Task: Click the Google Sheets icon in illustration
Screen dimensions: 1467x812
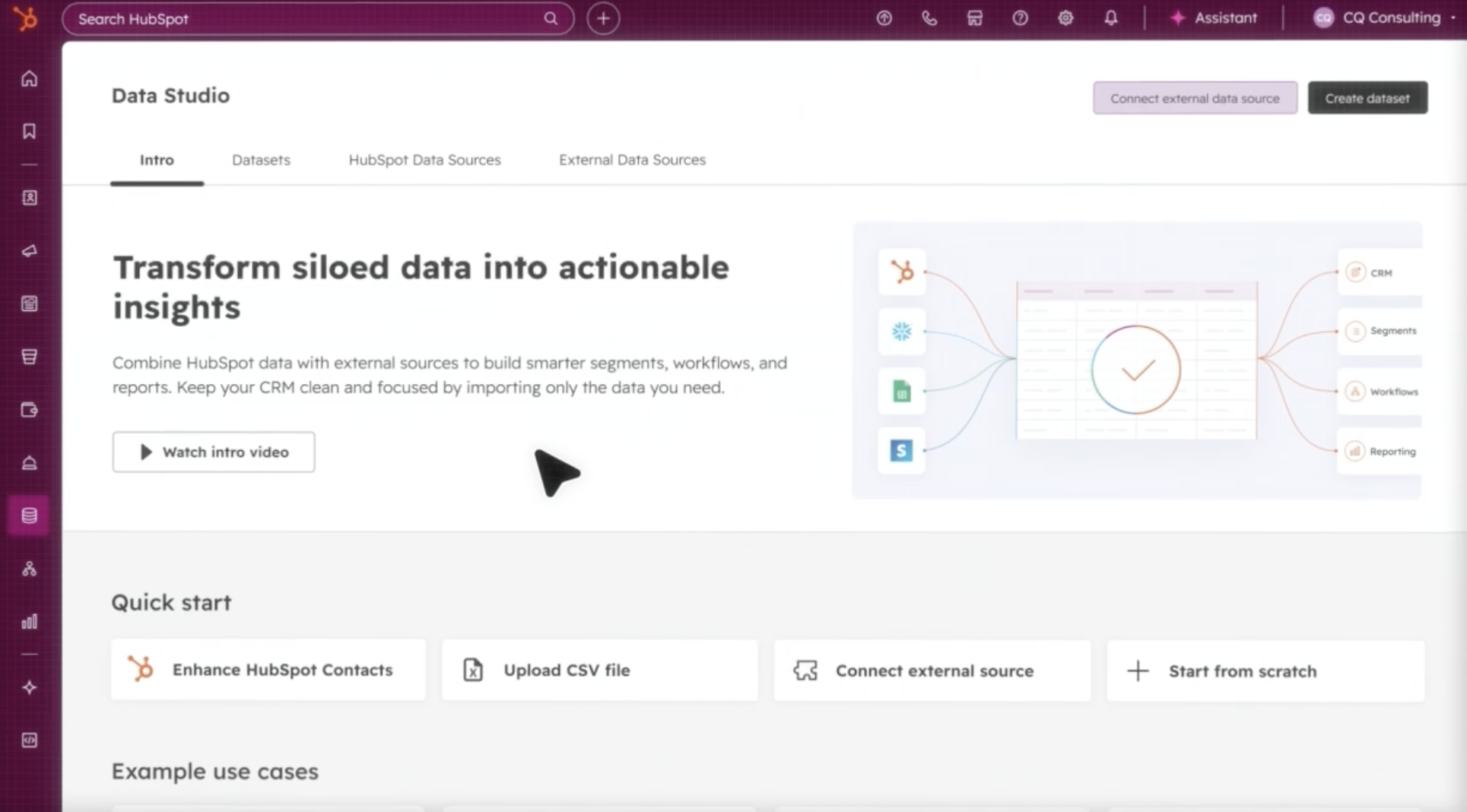Action: tap(901, 392)
